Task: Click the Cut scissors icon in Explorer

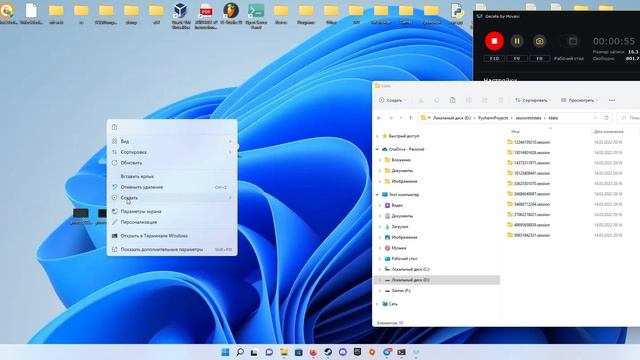Action: pos(420,100)
